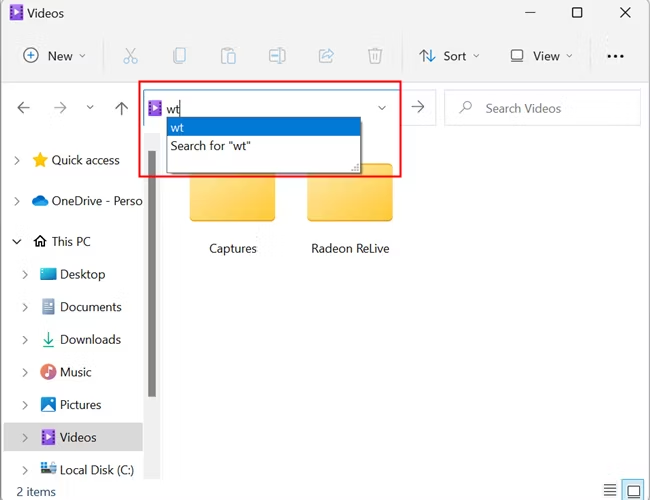Click the Copy icon in toolbar

pyautogui.click(x=179, y=56)
